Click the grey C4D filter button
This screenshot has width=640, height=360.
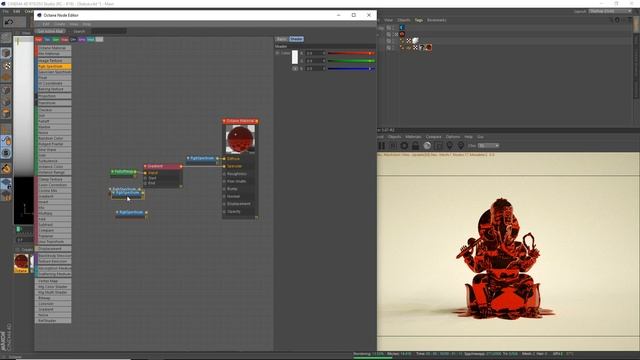pos(99,40)
